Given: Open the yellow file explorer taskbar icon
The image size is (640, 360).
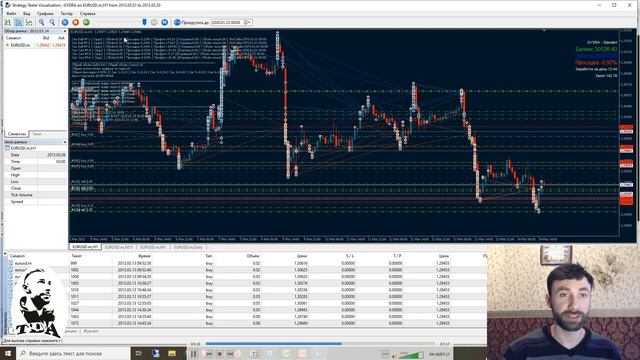Looking at the screenshot, I should (172, 353).
